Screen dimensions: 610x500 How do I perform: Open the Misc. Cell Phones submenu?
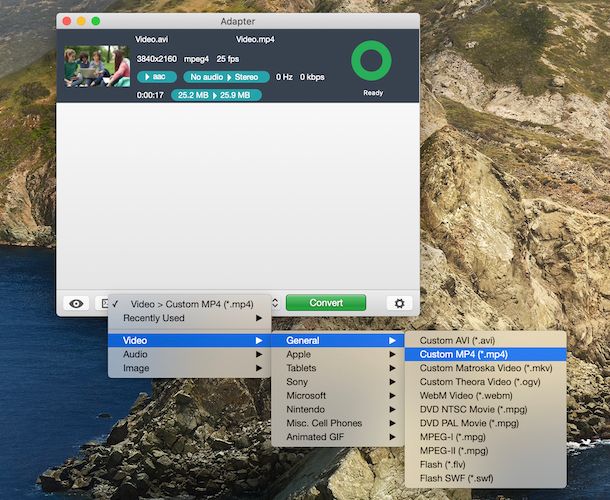[338, 423]
